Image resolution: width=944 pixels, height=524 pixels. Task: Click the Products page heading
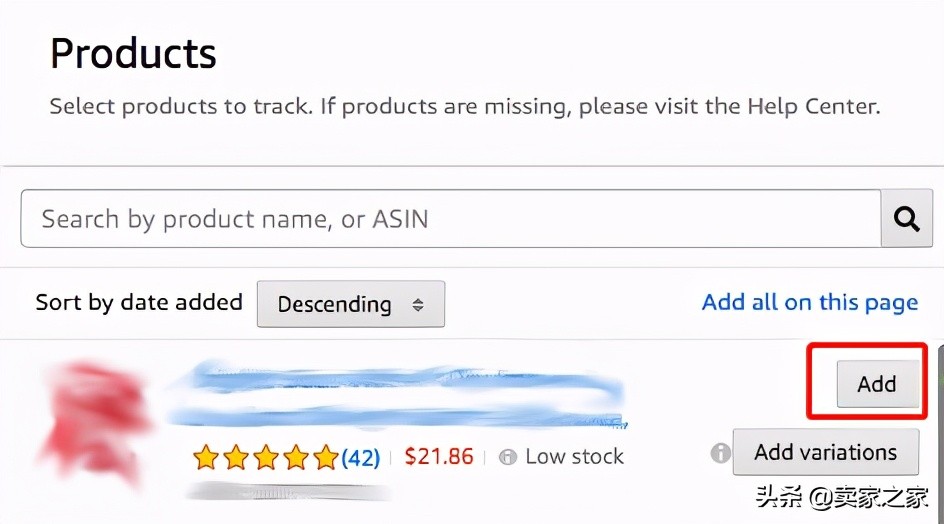[x=133, y=53]
